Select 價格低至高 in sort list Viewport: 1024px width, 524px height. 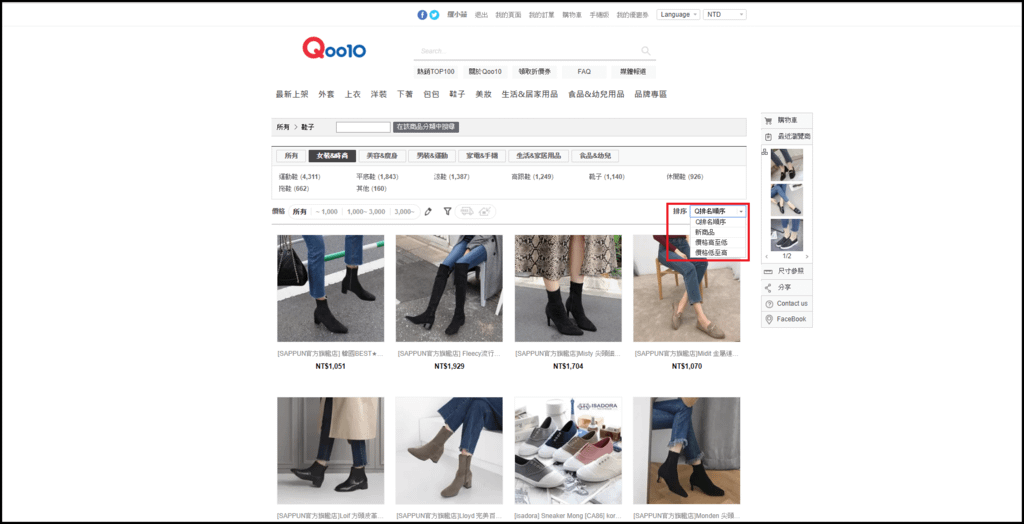pyautogui.click(x=718, y=252)
